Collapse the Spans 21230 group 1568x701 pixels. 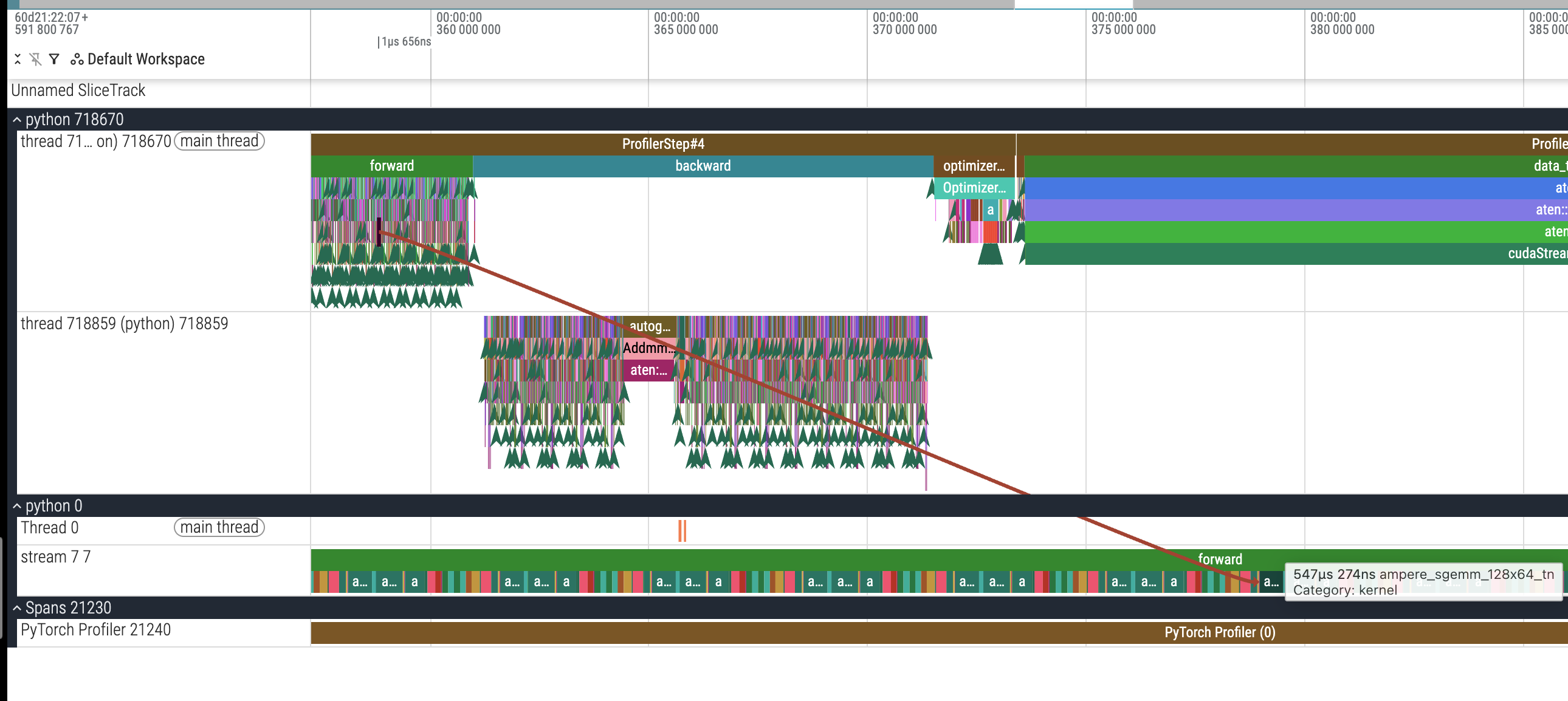coord(17,609)
